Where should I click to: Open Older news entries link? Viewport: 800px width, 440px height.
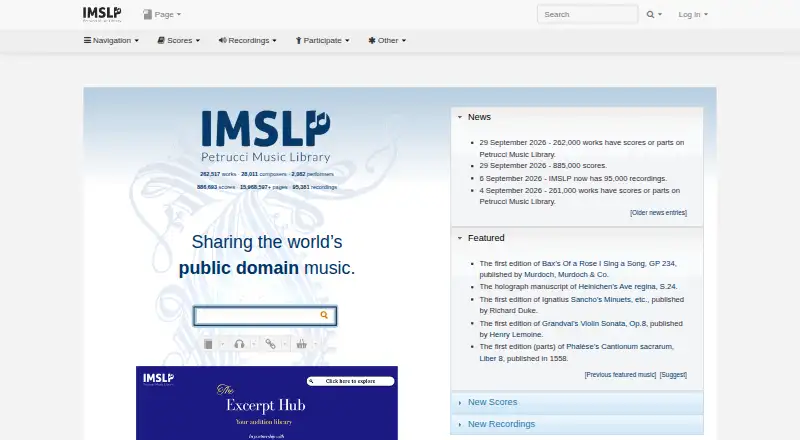click(x=658, y=213)
